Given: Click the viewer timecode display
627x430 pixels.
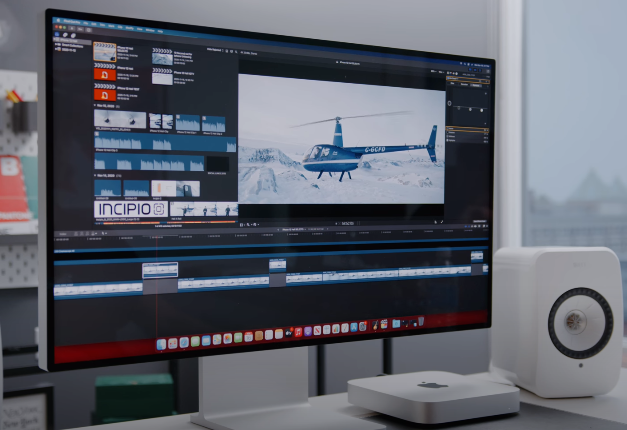Looking at the screenshot, I should 348,223.
